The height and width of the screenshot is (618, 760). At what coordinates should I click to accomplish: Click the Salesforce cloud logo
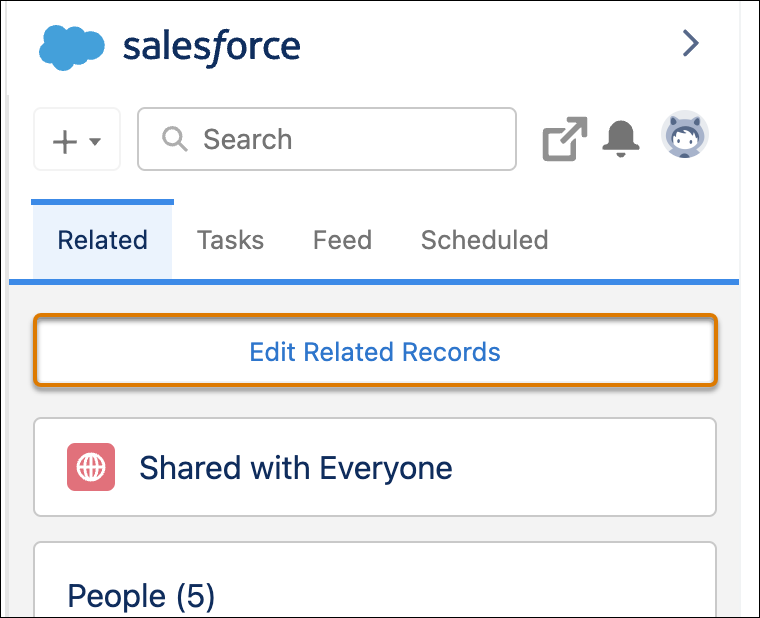[71, 48]
